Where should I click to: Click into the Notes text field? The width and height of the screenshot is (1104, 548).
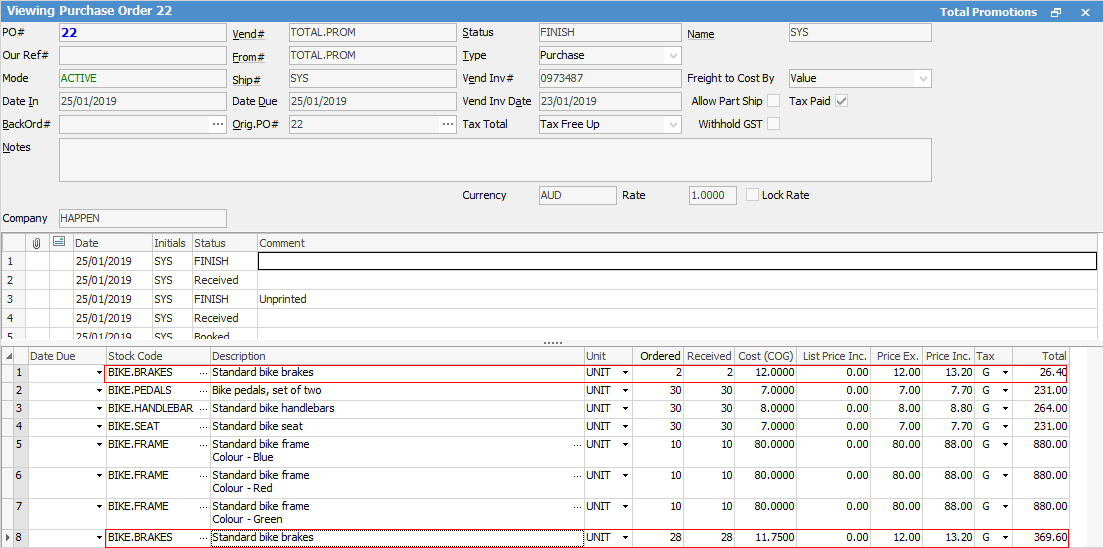(x=495, y=160)
